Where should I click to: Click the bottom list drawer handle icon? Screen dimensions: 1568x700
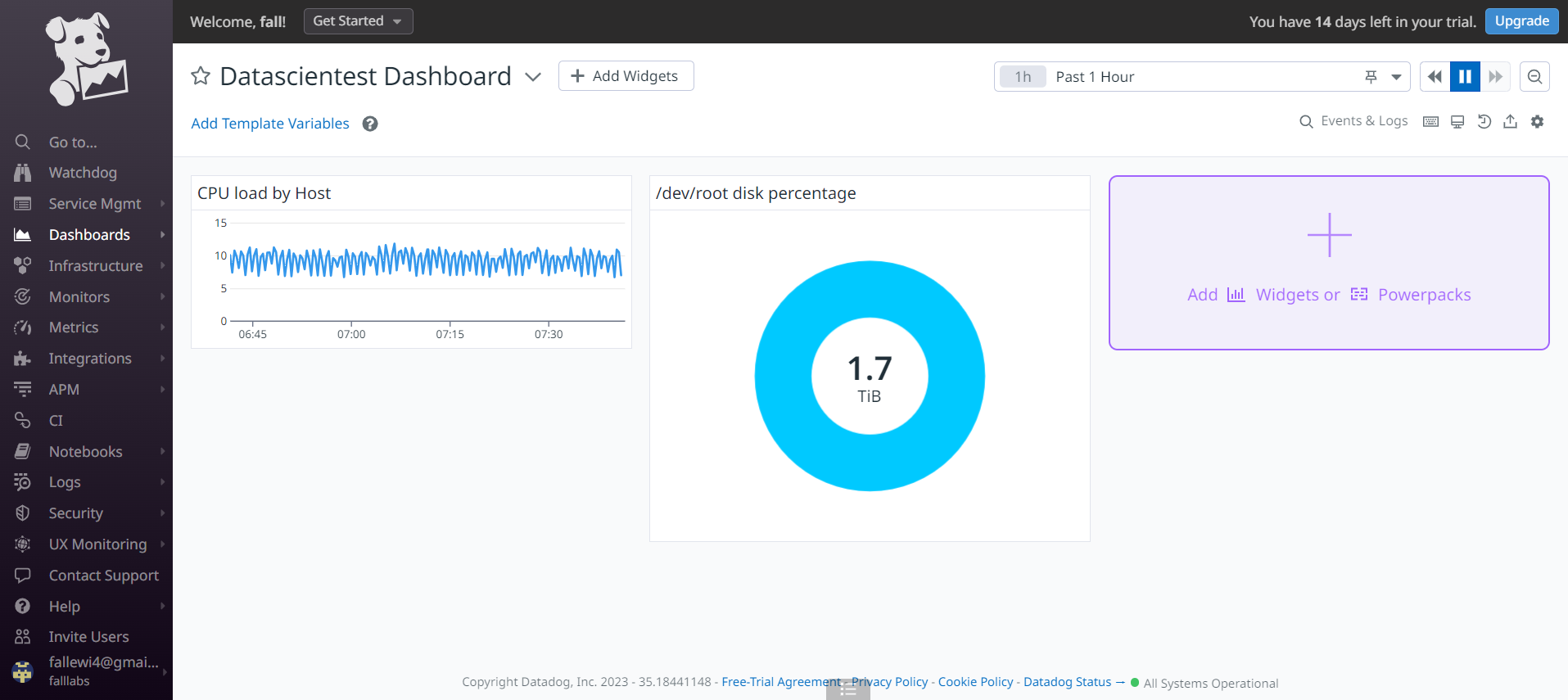point(848,690)
